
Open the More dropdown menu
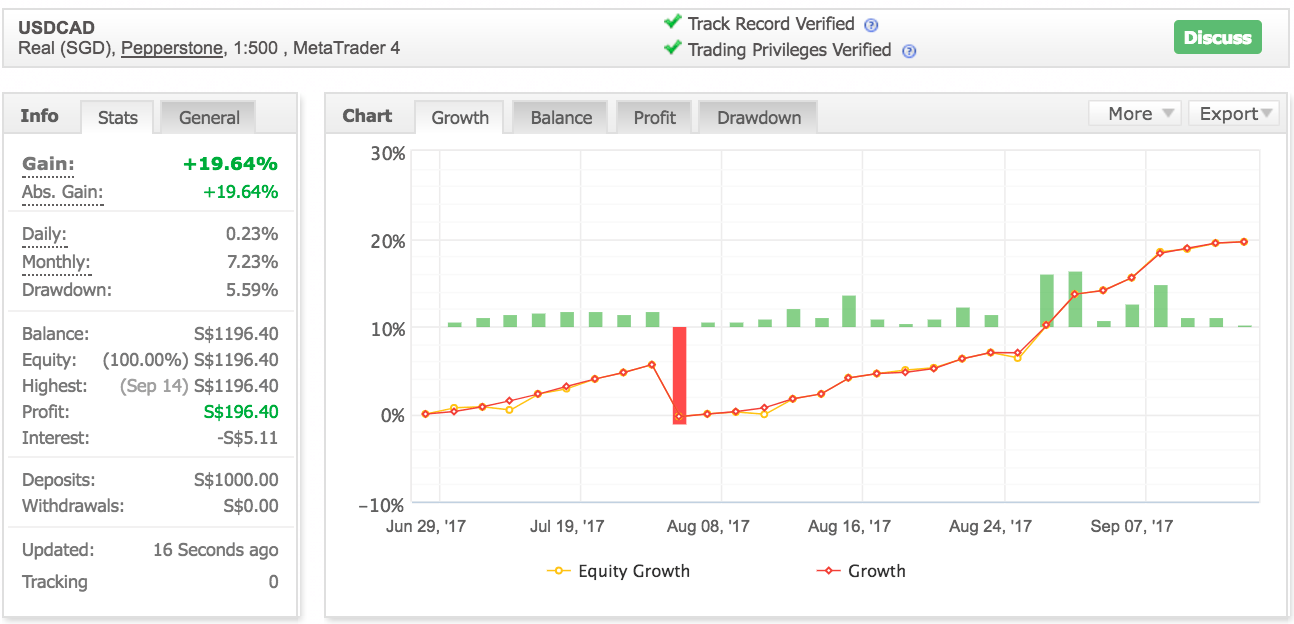[x=1135, y=114]
